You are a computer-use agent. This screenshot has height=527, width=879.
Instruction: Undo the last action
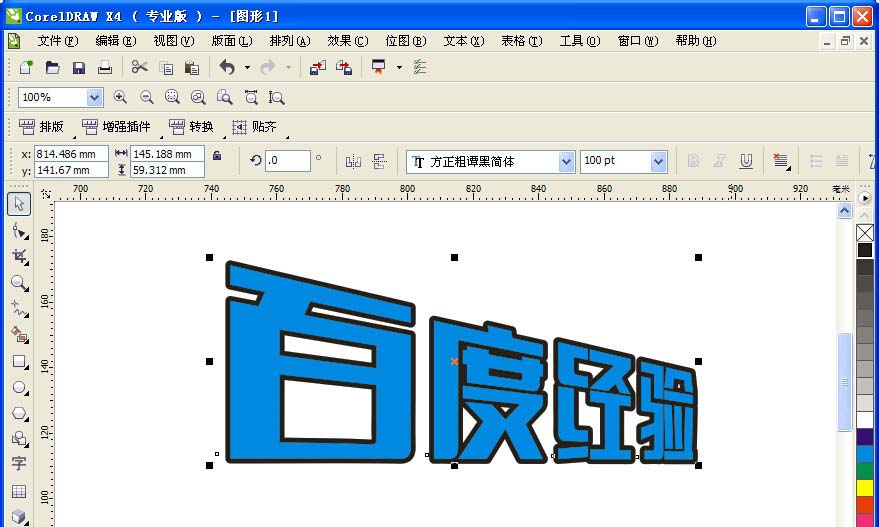pyautogui.click(x=227, y=68)
